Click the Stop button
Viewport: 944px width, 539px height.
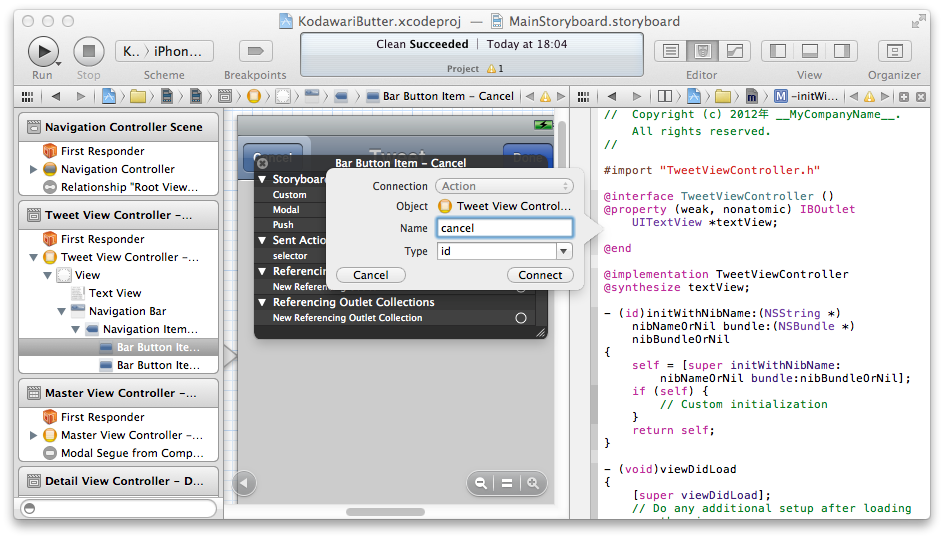point(88,51)
